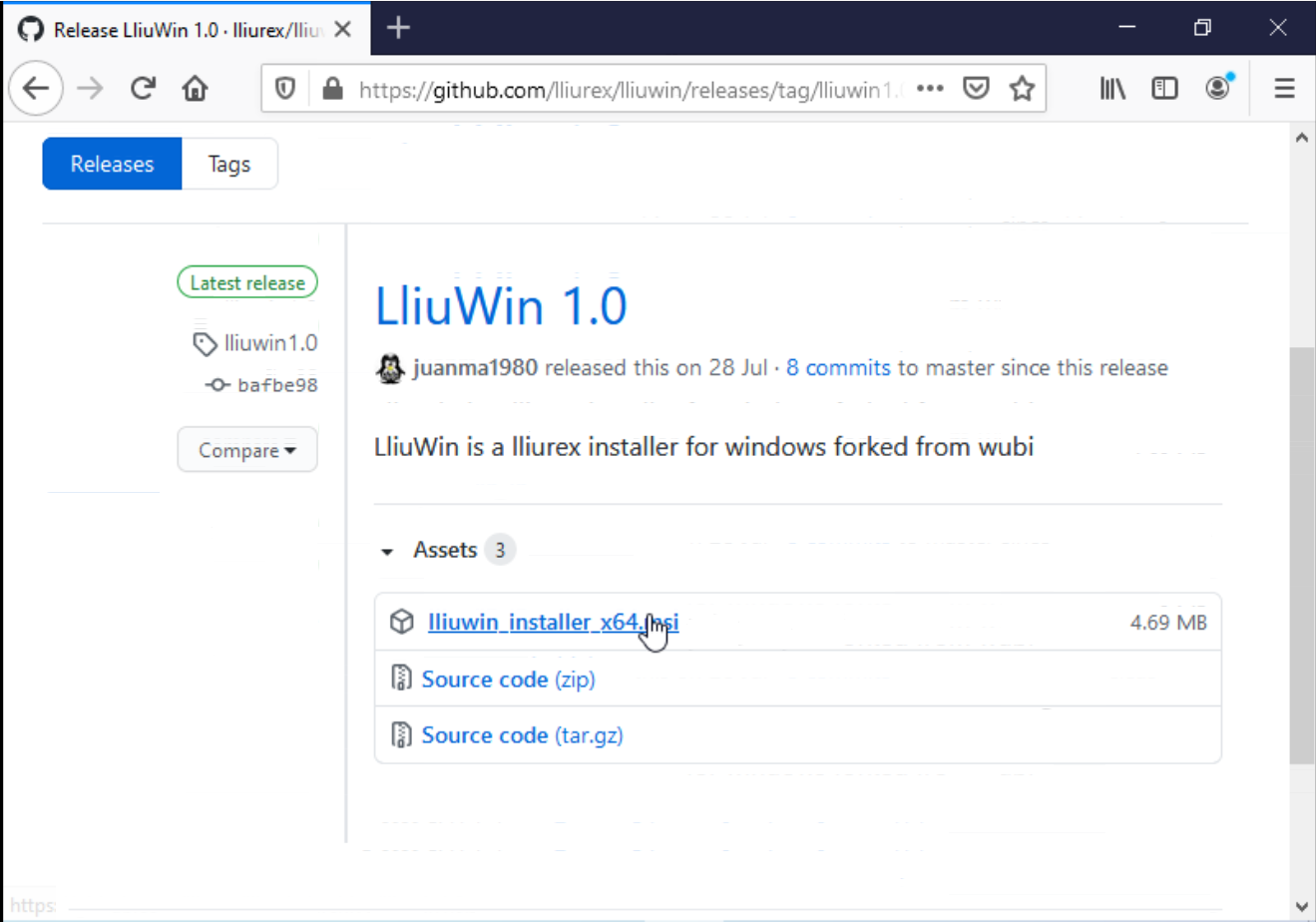
Task: Open the Firefox account icon
Action: 1218,88
